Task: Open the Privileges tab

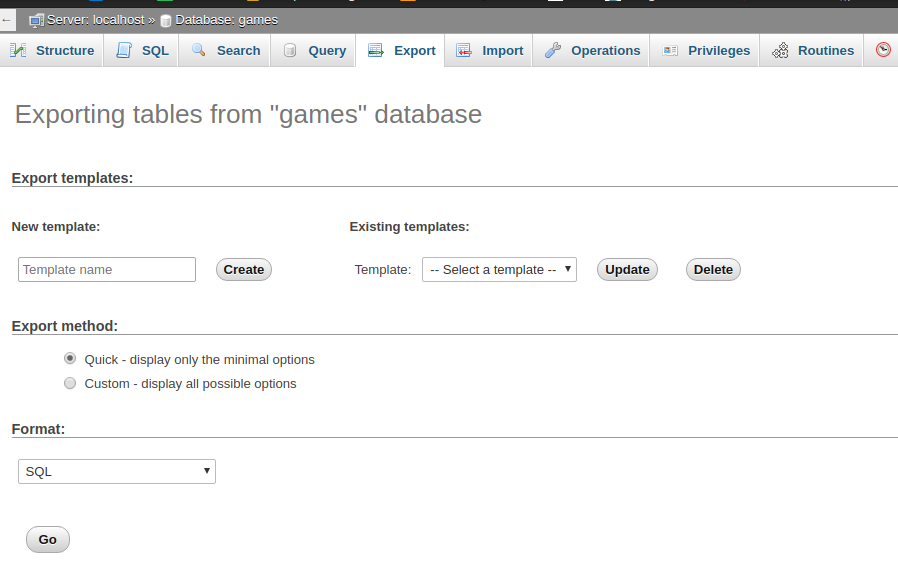Action: coord(704,50)
